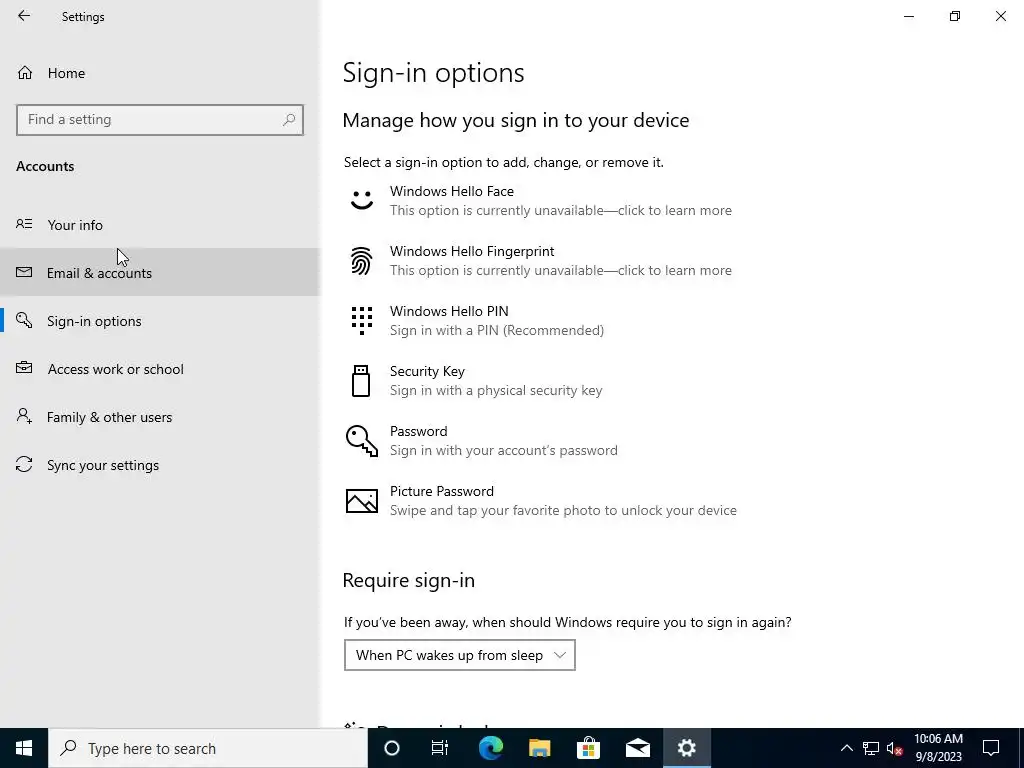The width and height of the screenshot is (1024, 768).
Task: Select the Windows Hello Face option
Action: (x=541, y=200)
